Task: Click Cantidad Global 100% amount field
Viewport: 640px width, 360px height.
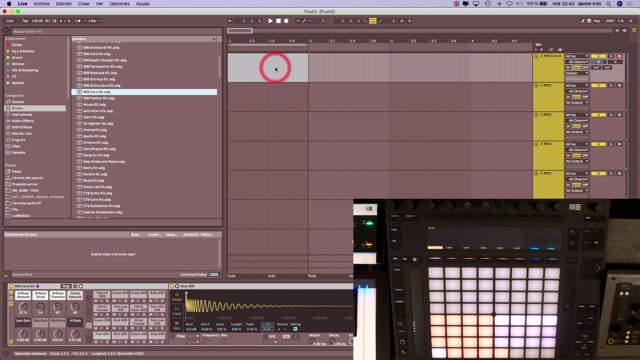Action: point(214,275)
